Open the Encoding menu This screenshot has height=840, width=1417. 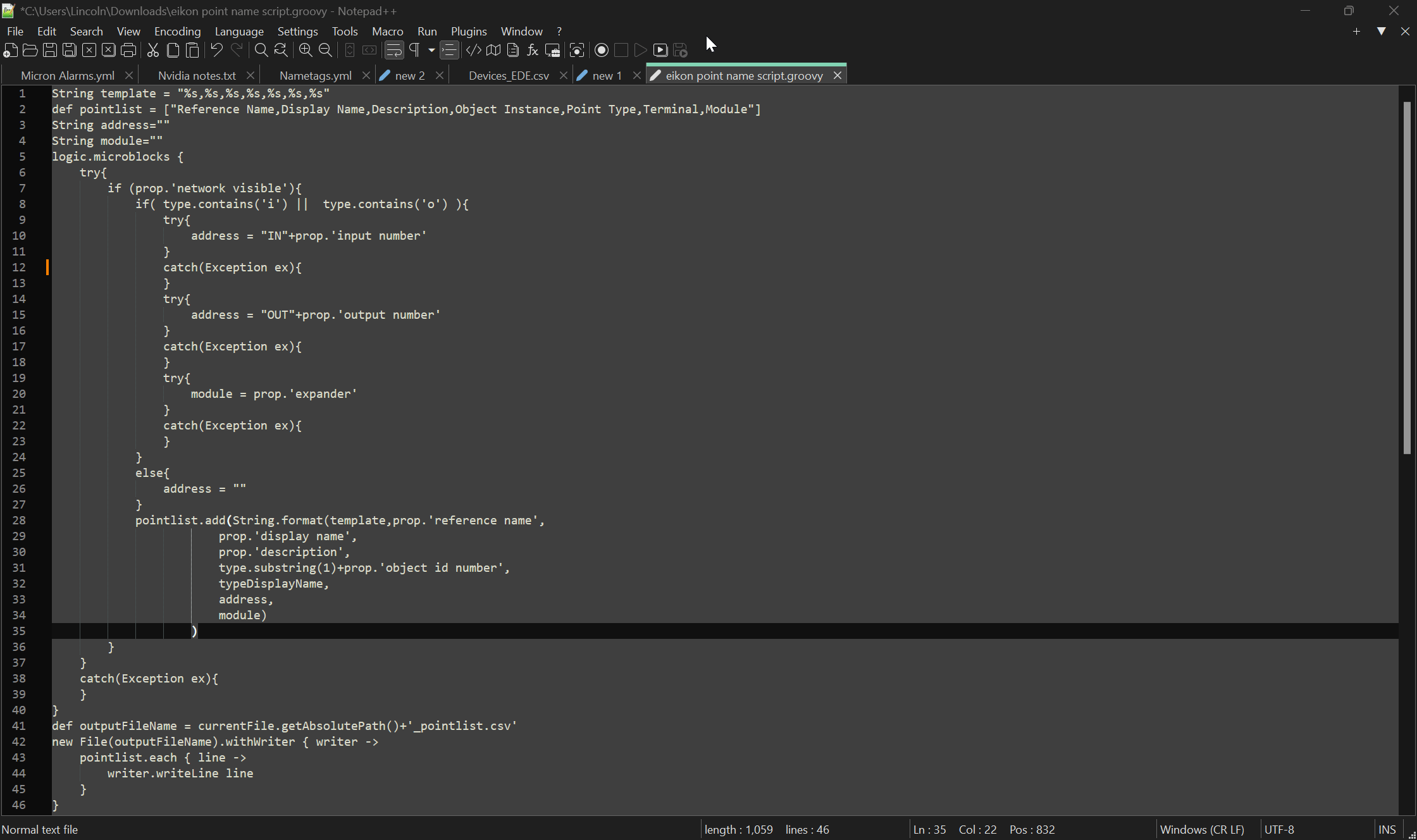[178, 31]
